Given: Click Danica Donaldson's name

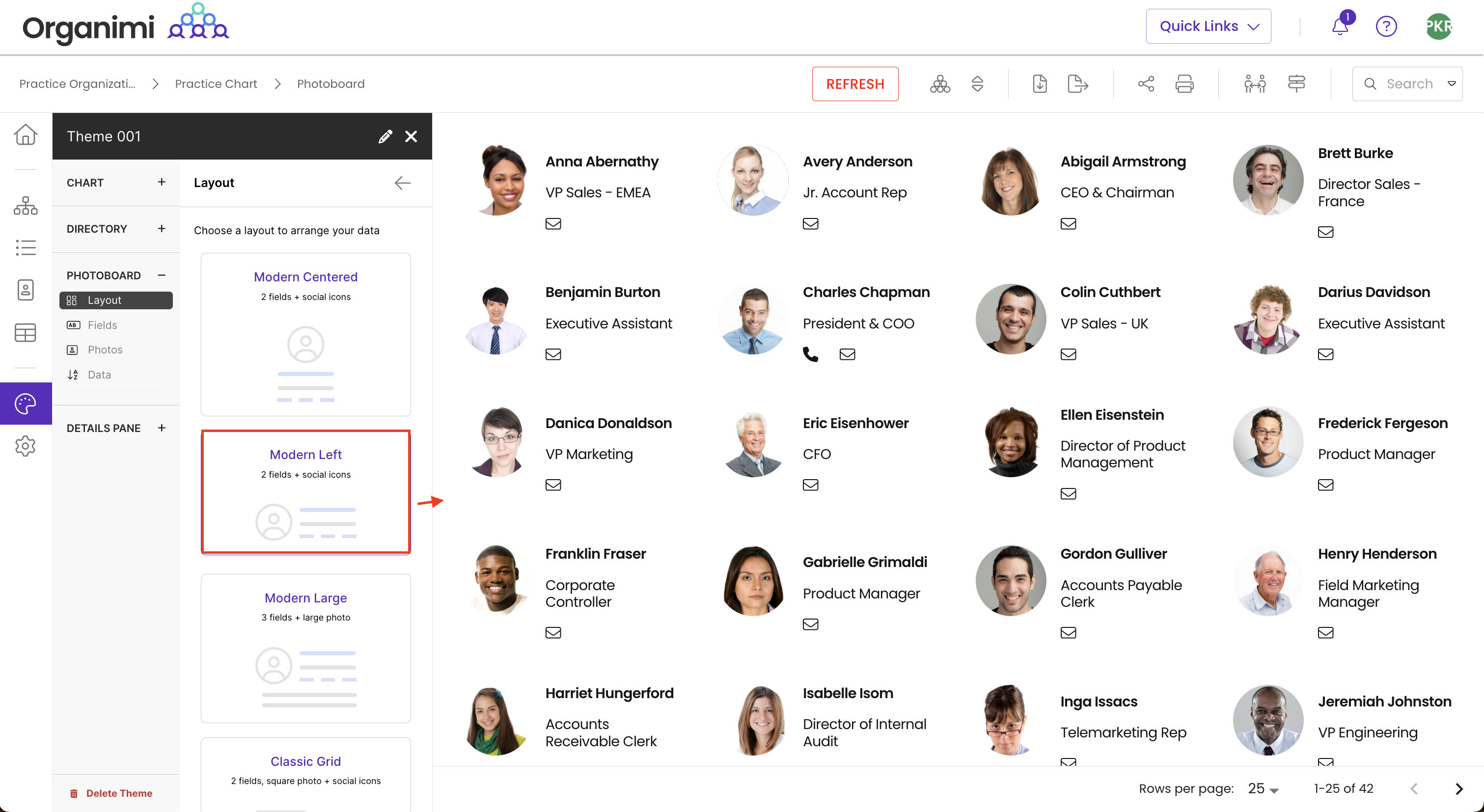Looking at the screenshot, I should click(x=608, y=423).
